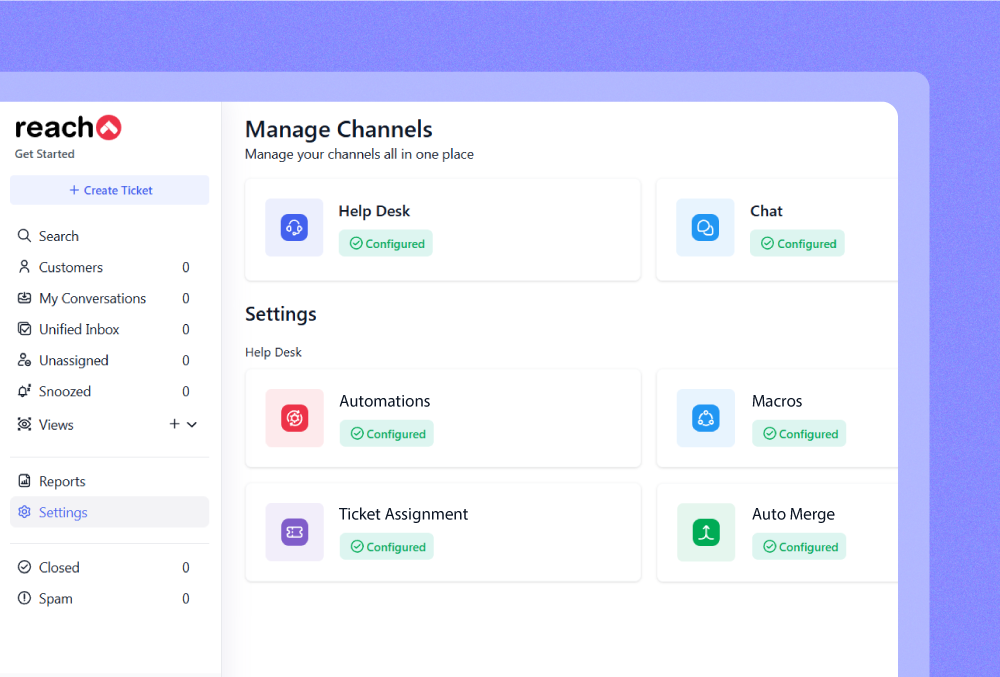This screenshot has width=1000, height=677.
Task: Open Settings in the sidebar
Action: pyautogui.click(x=63, y=512)
